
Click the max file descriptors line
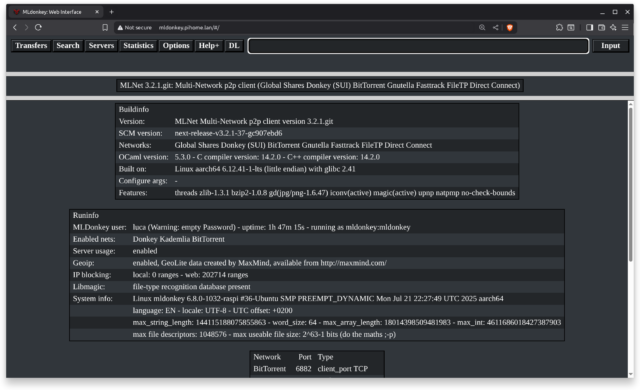pyautogui.click(x=264, y=334)
